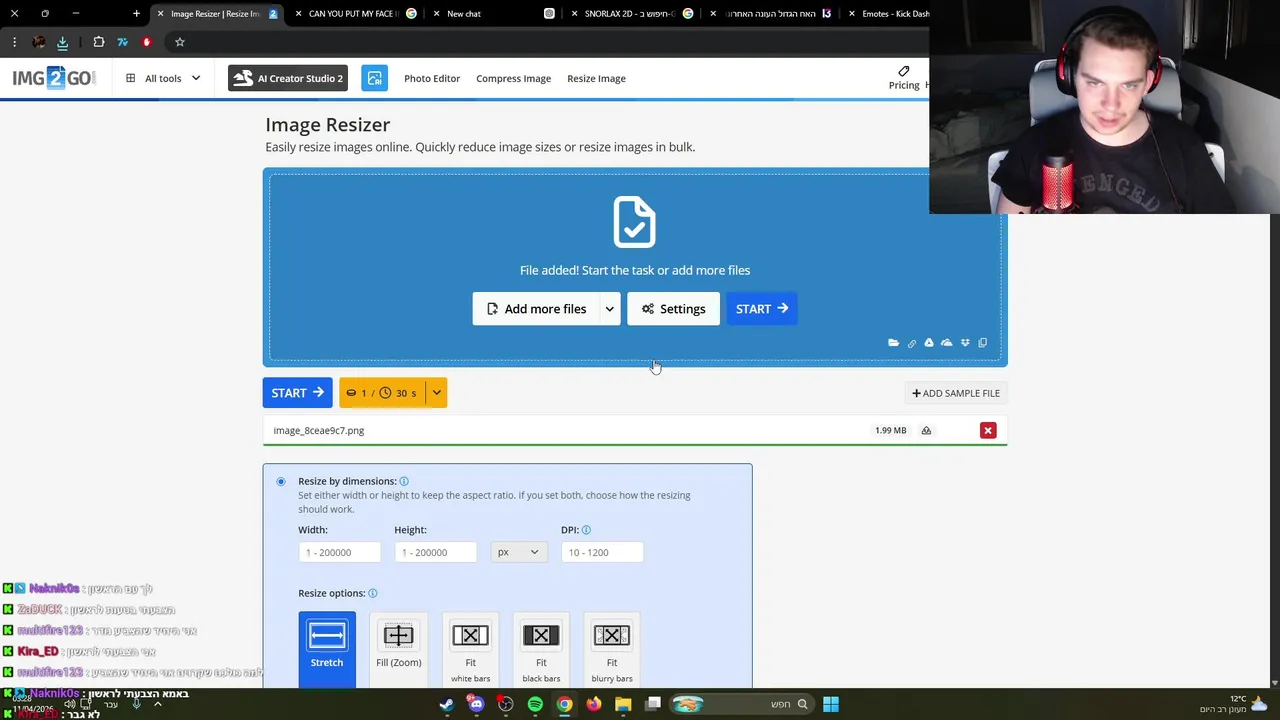Viewport: 1280px width, 720px height.
Task: Click the image_8ceae9c7.png file name
Action: [319, 430]
